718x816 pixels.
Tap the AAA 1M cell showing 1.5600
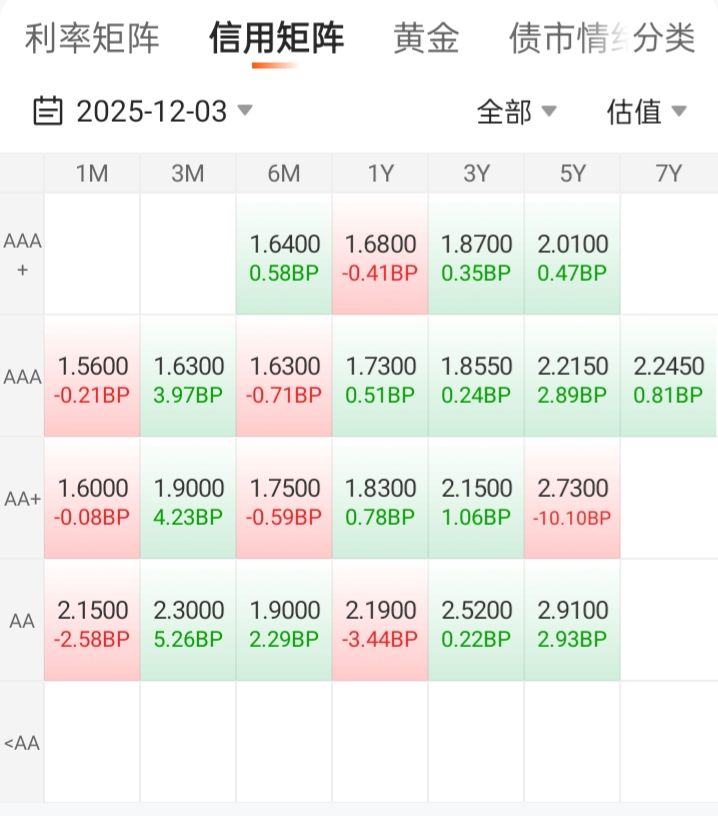pos(92,378)
